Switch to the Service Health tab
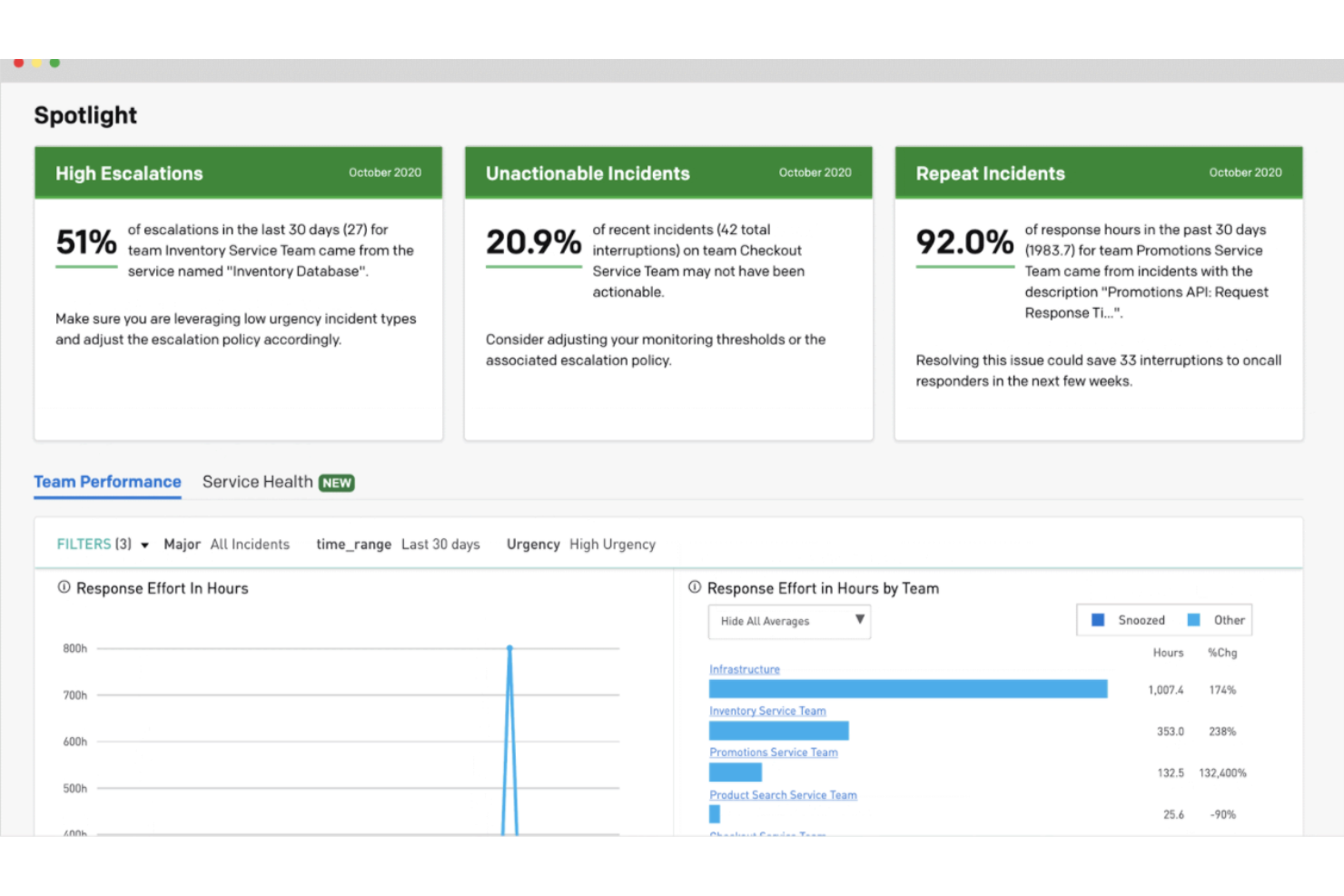 pyautogui.click(x=258, y=481)
